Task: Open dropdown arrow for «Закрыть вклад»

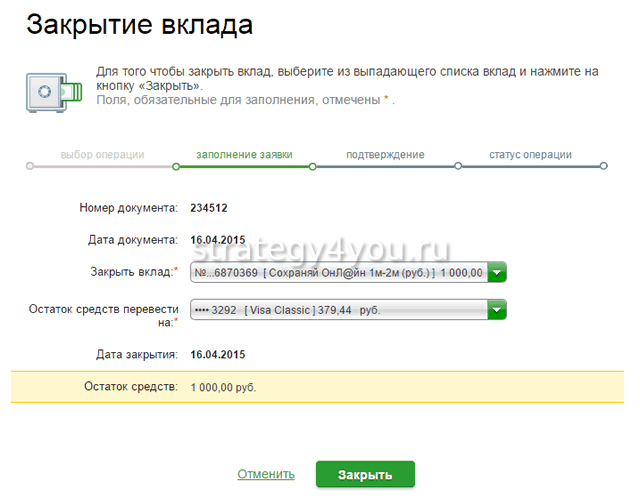Action: [497, 272]
